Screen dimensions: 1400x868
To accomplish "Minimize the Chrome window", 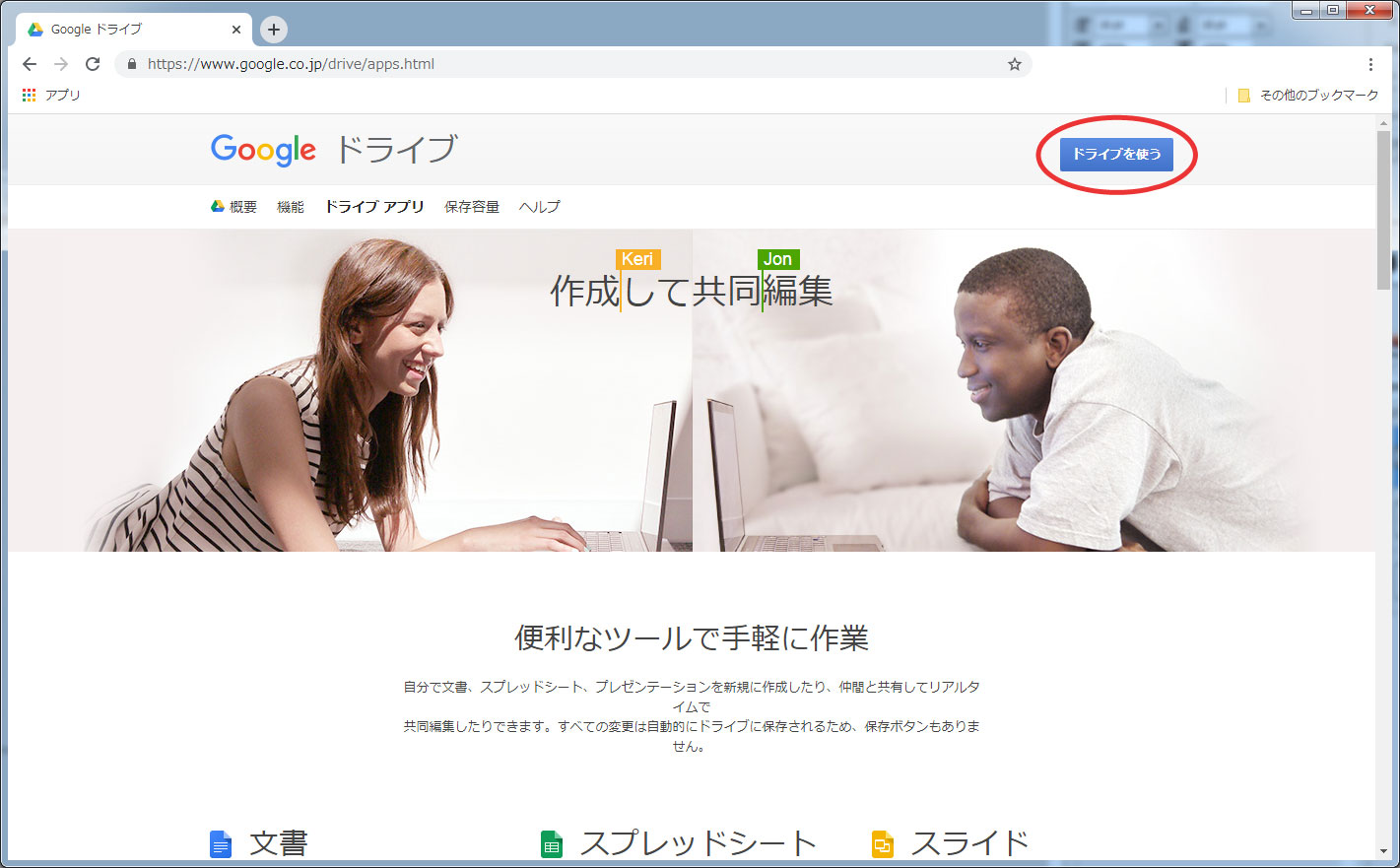I will pos(1305,10).
